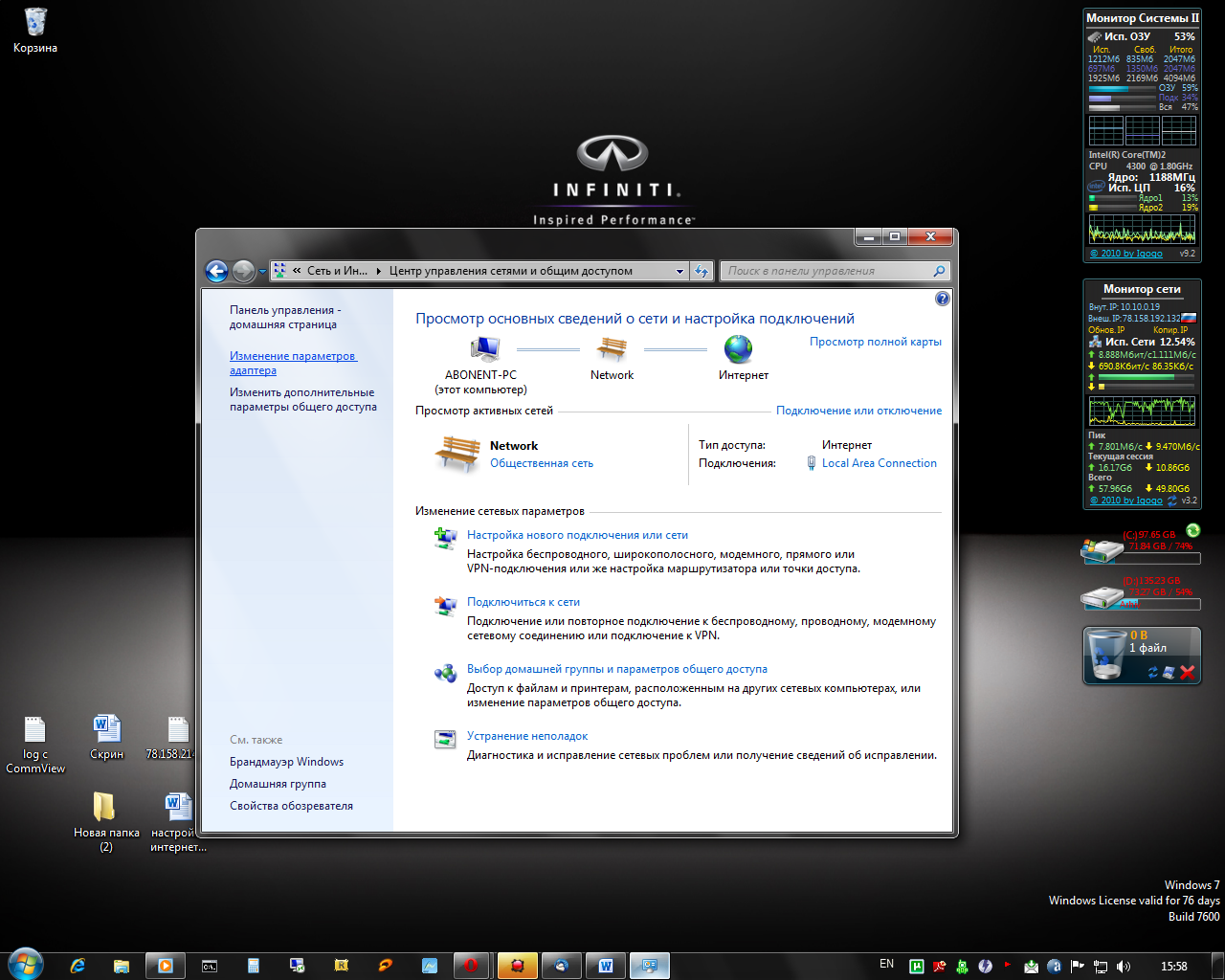
Task: Click the blue refresh arrows on recycle gadget
Action: [x=1153, y=673]
